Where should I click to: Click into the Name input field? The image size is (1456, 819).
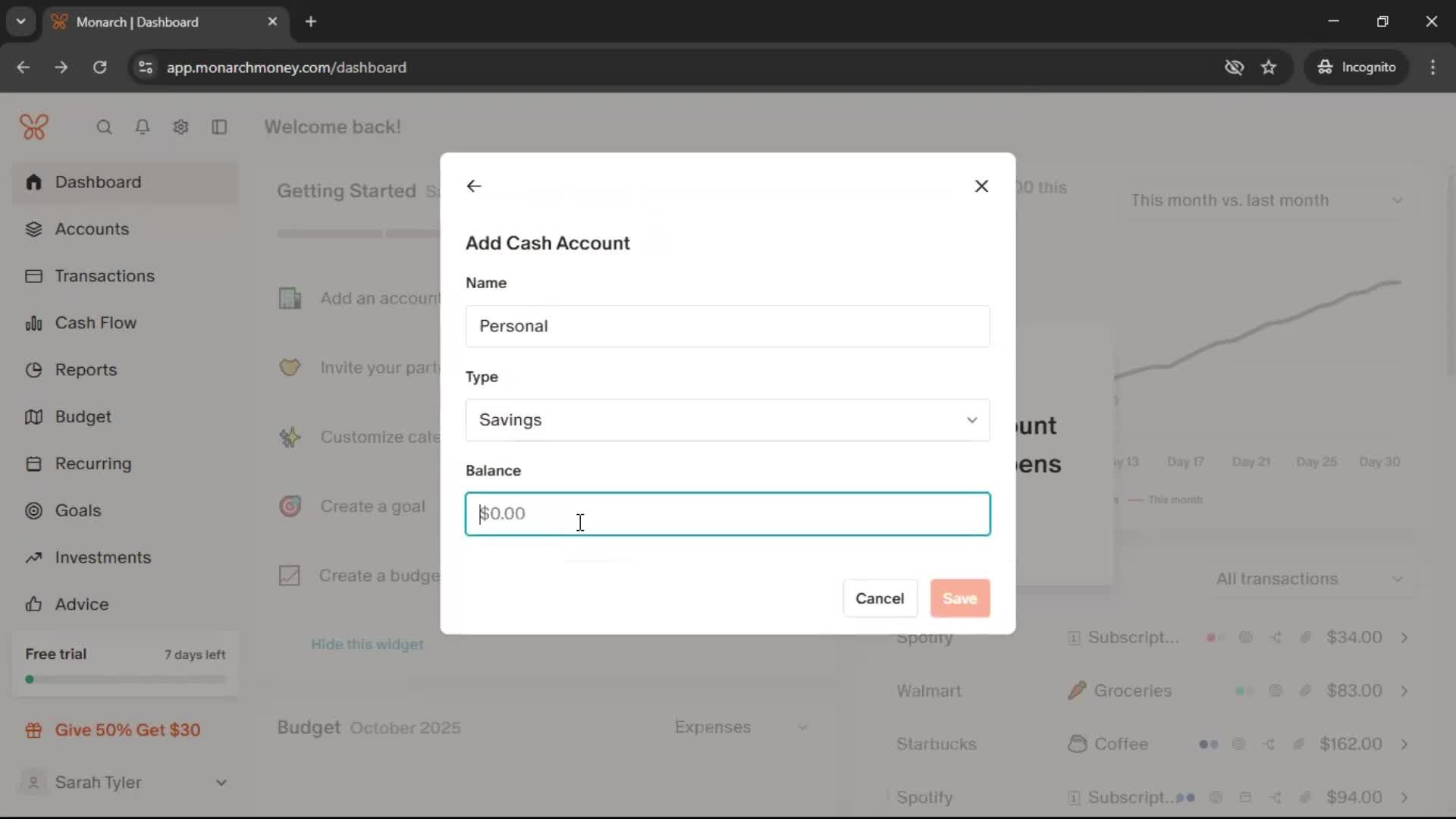[x=727, y=326]
